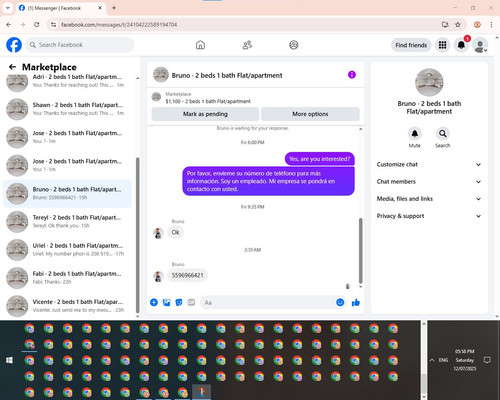Open the Friends icon in top navigation

click(x=247, y=45)
